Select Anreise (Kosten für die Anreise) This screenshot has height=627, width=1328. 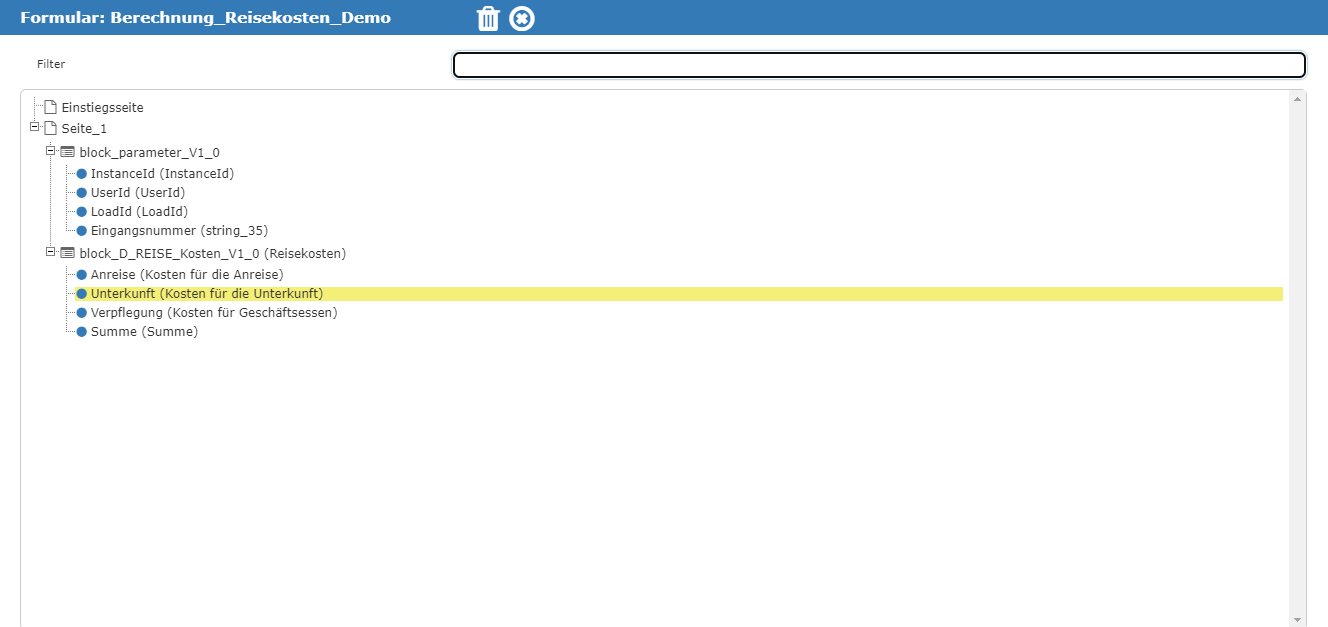coord(187,274)
